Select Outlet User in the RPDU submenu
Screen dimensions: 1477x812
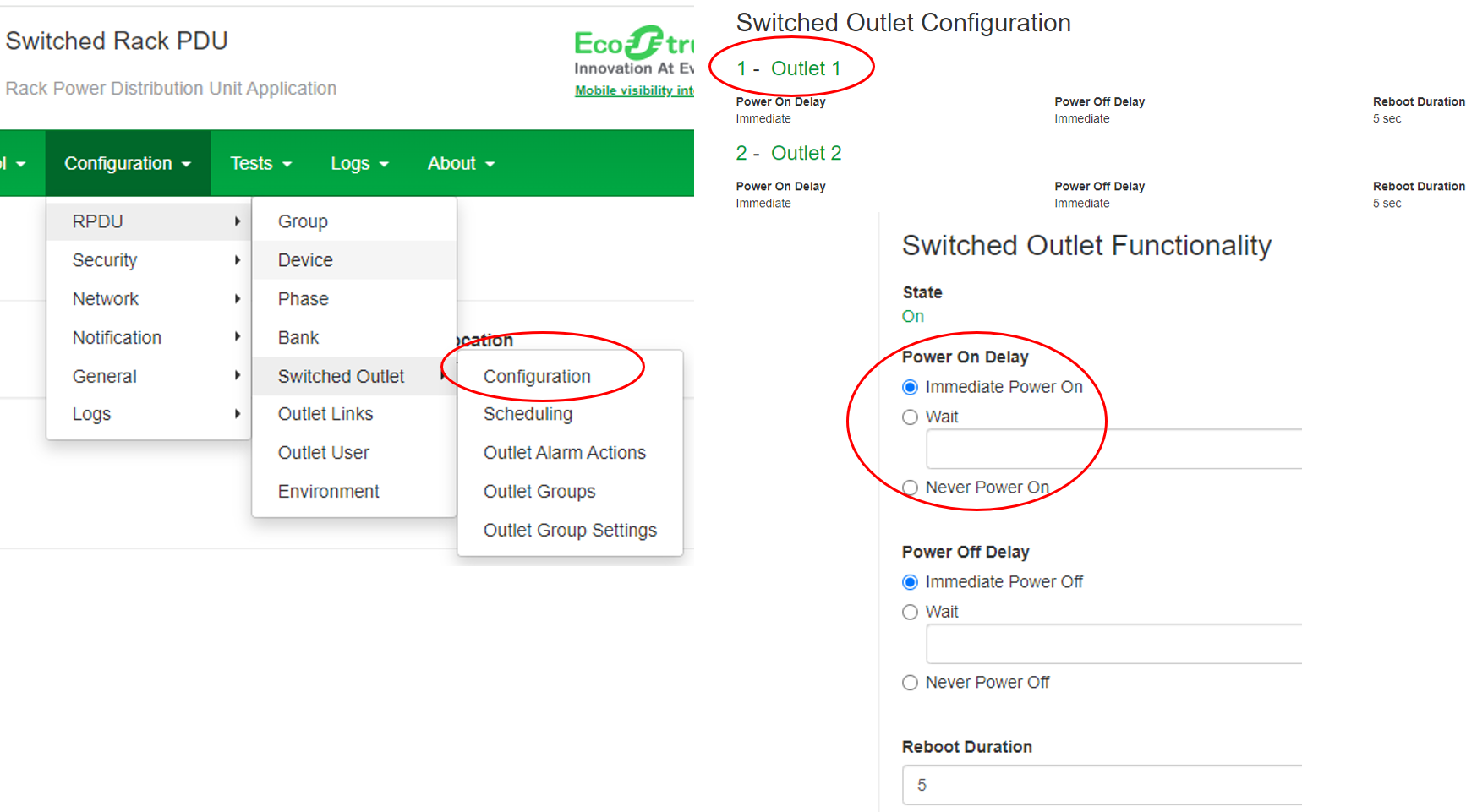click(354, 453)
